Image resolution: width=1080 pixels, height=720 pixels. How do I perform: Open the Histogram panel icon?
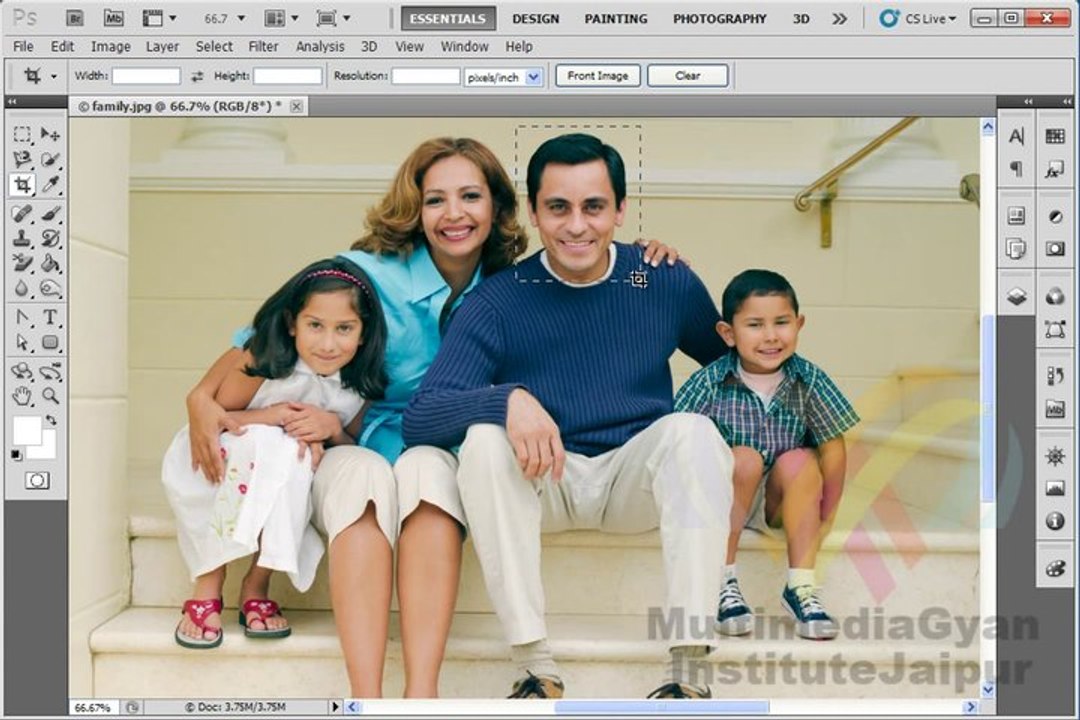(x=1055, y=488)
